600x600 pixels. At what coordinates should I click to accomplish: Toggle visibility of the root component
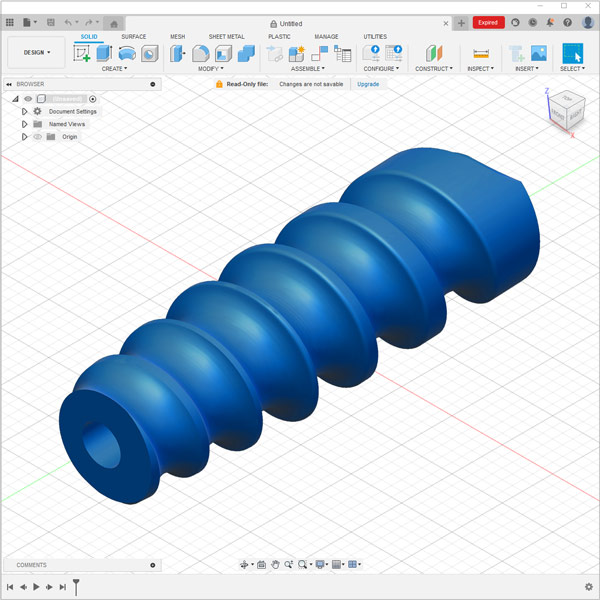tap(28, 99)
